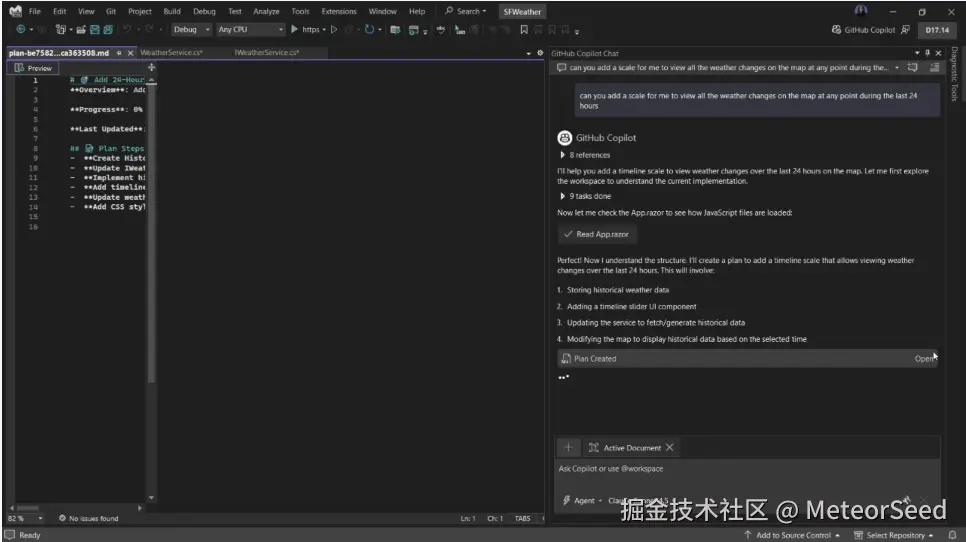Open the https launch profile dropdown arrow
966x542 pixels.
point(324,30)
